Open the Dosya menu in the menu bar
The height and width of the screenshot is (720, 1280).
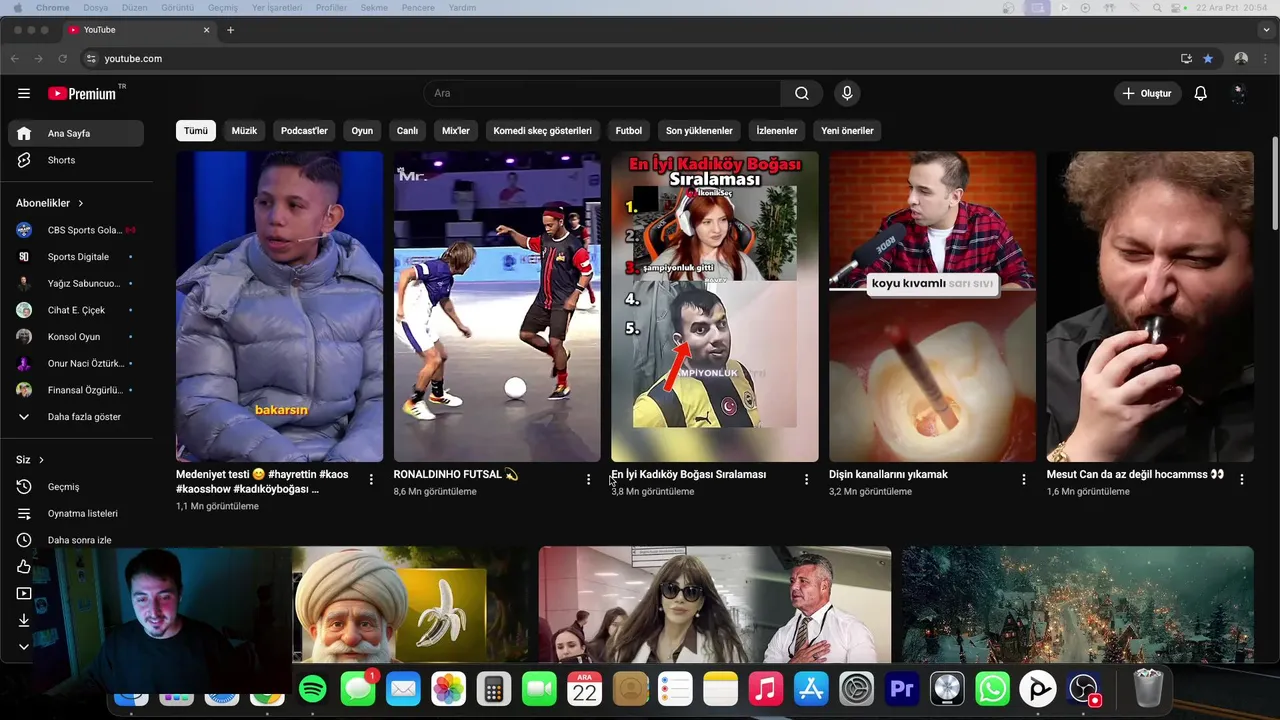pos(96,8)
